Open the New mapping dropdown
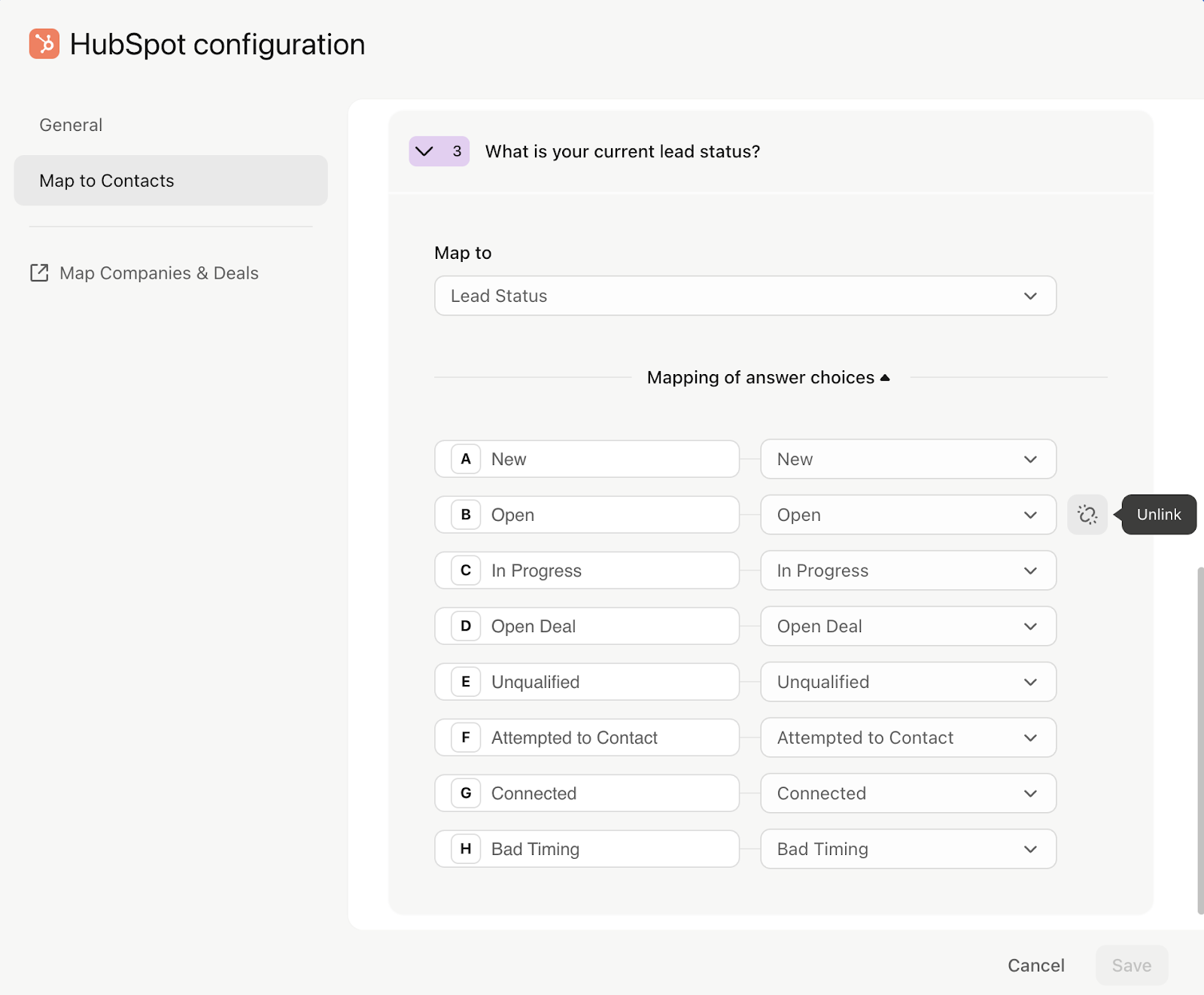This screenshot has height=995, width=1204. tap(908, 459)
